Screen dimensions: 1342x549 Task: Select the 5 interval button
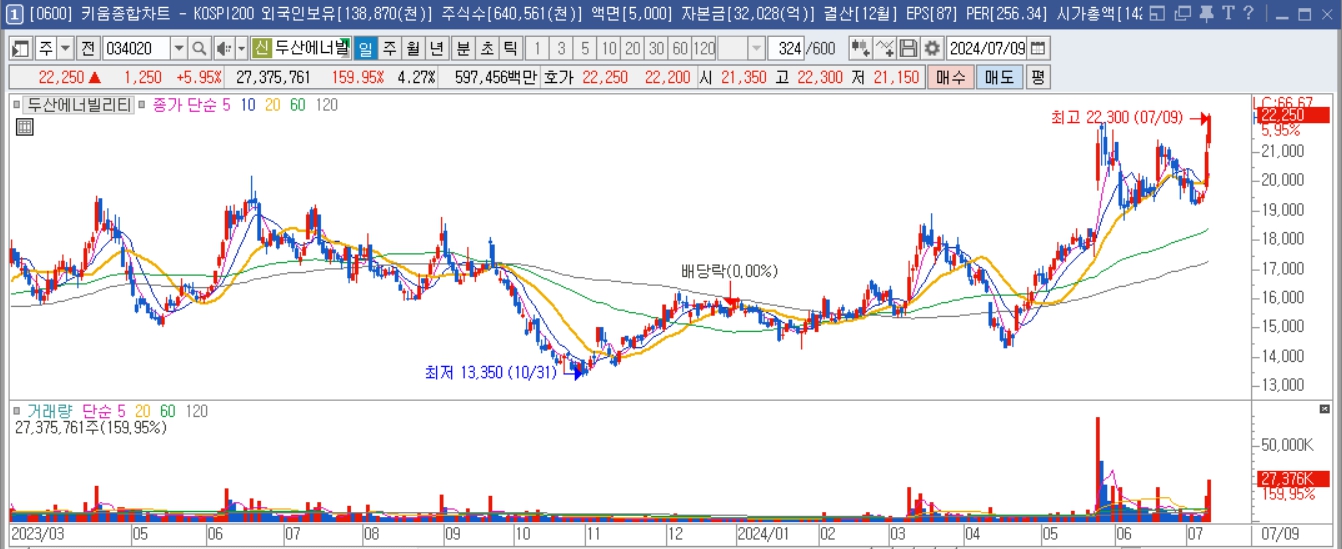coord(585,49)
